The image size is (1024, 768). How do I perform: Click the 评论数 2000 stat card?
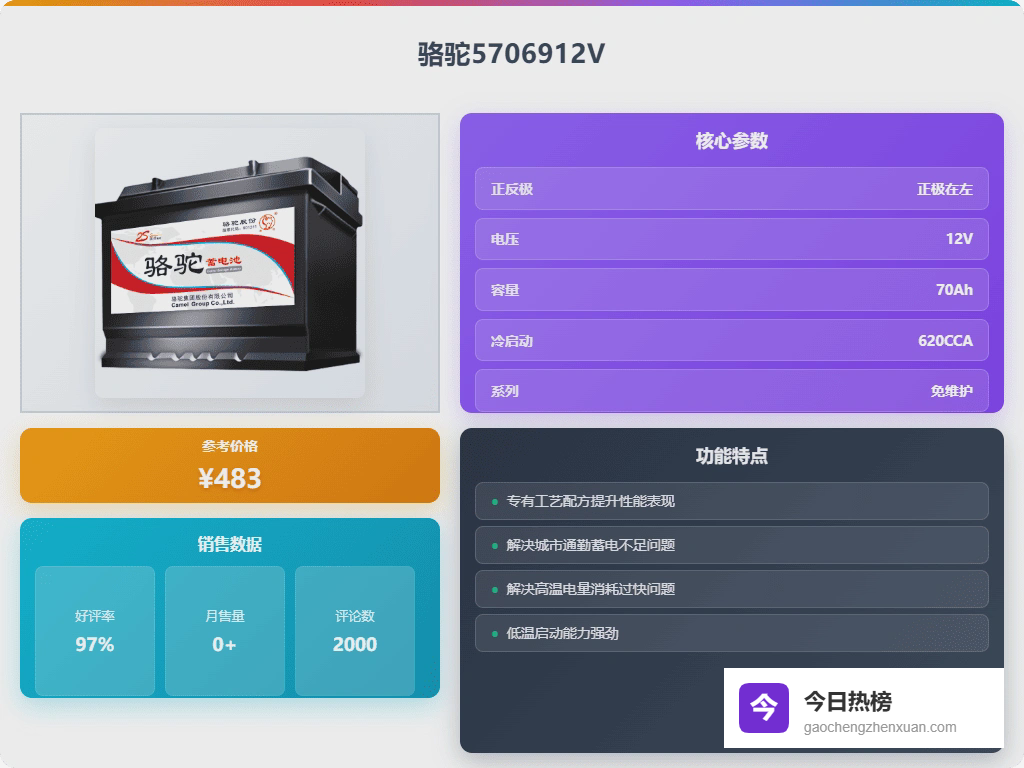click(x=355, y=631)
